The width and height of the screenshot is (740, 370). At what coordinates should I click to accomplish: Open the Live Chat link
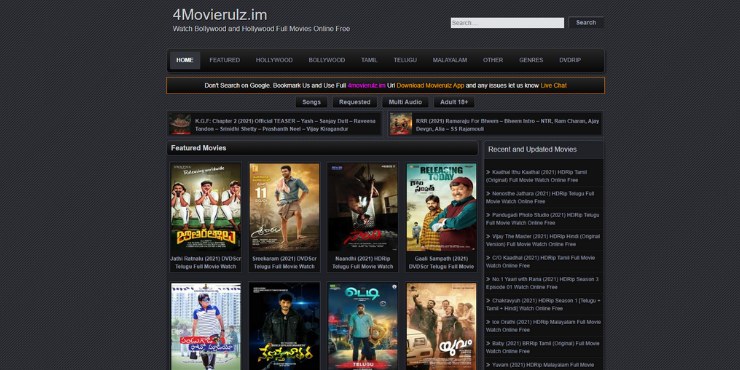(554, 86)
